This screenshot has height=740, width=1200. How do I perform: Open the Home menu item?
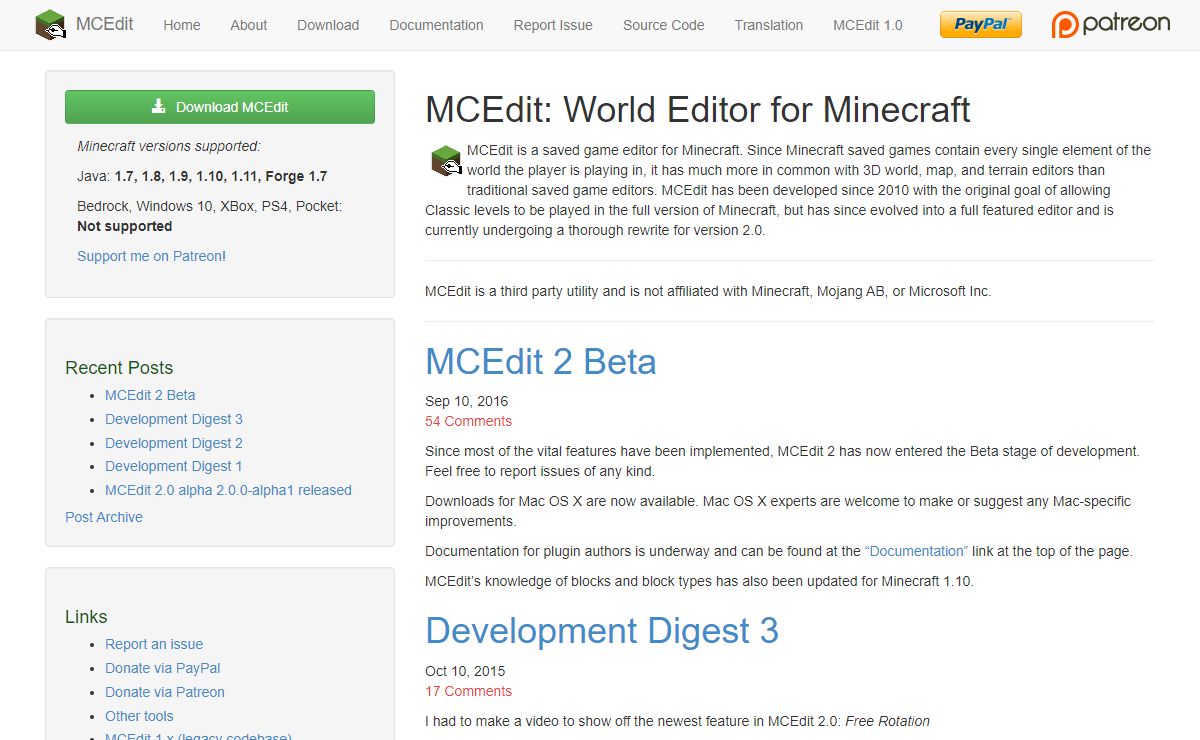coord(182,25)
